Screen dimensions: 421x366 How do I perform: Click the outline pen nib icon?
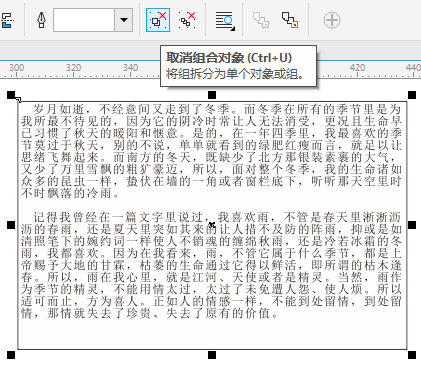click(x=41, y=20)
